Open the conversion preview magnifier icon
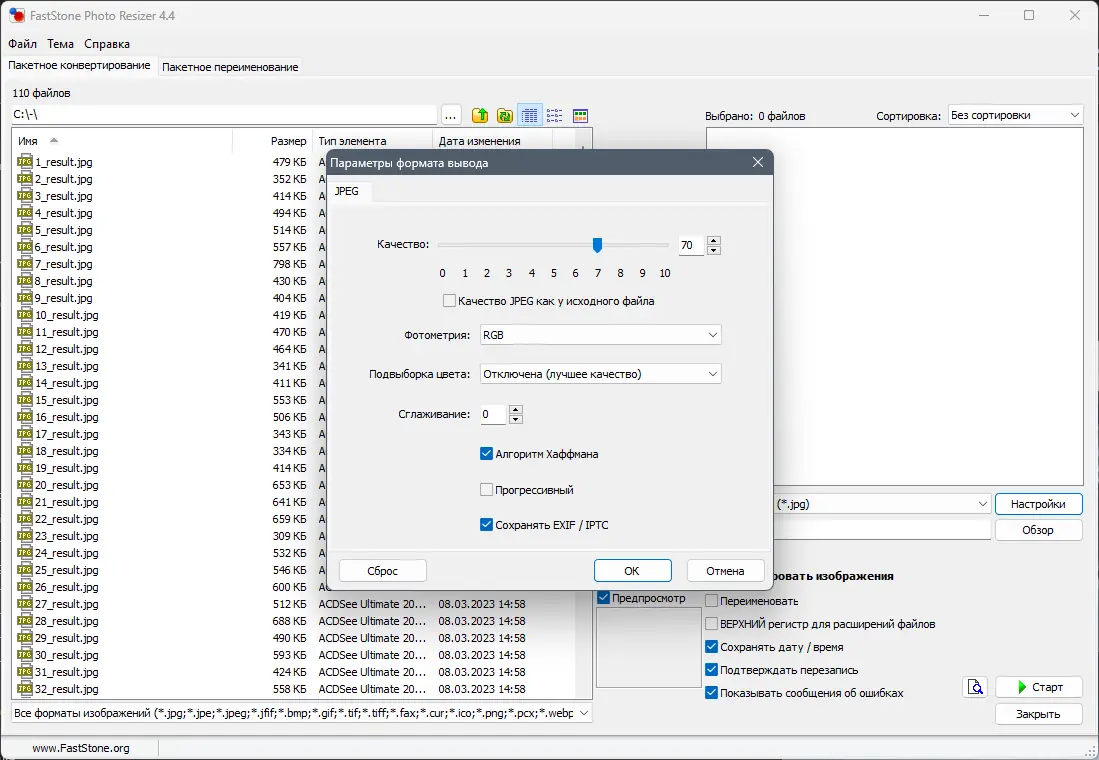The width and height of the screenshot is (1099, 760). click(976, 687)
